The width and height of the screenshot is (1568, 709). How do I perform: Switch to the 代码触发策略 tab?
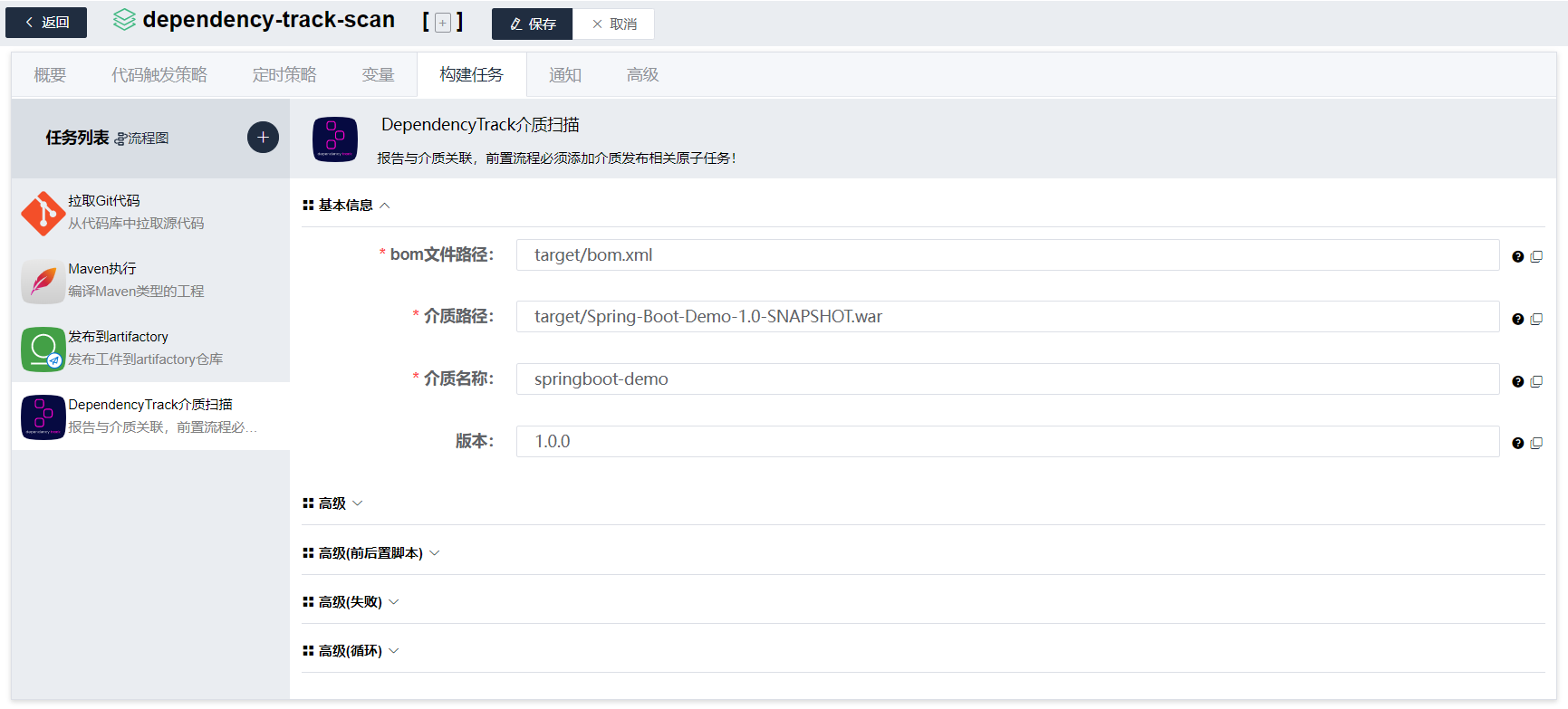pyautogui.click(x=159, y=75)
